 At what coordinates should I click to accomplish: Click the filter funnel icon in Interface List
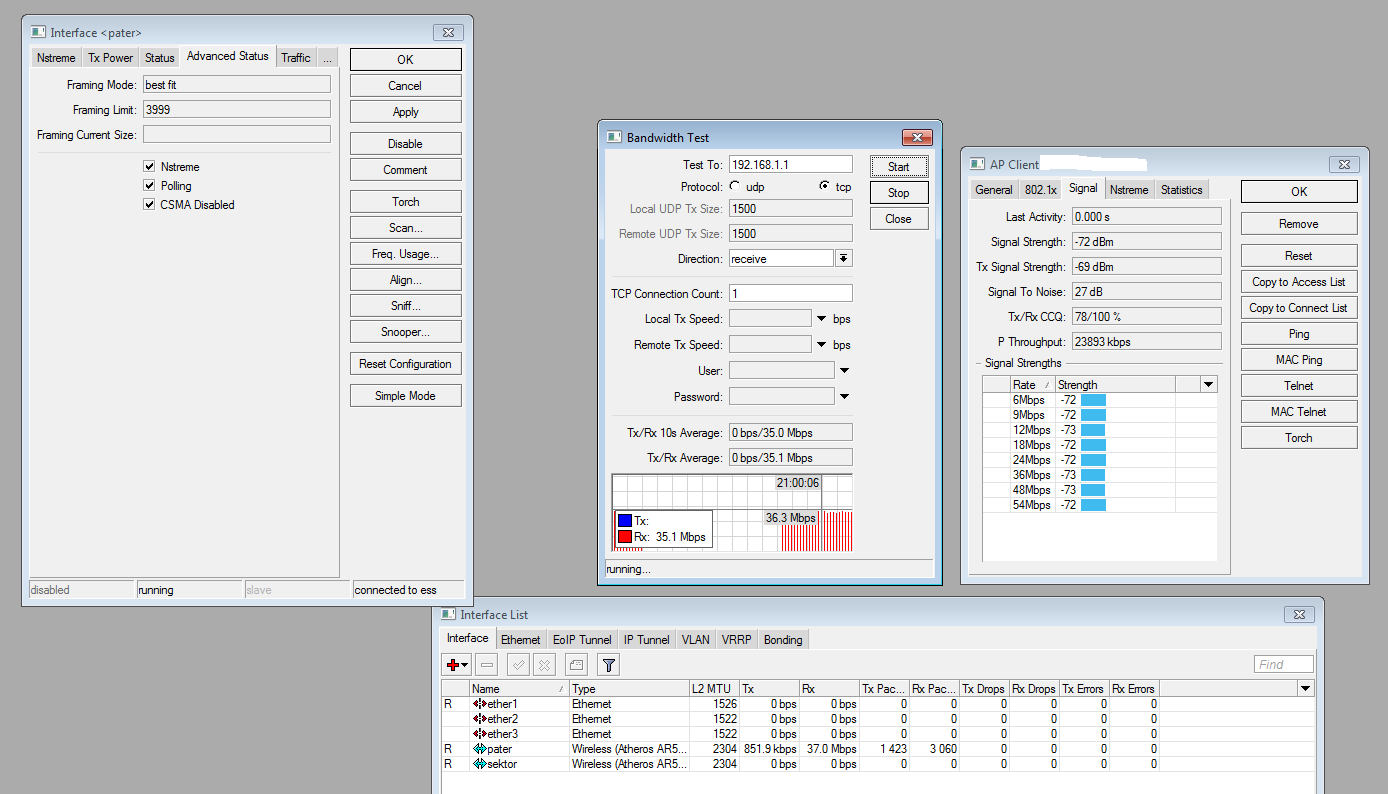coord(608,664)
